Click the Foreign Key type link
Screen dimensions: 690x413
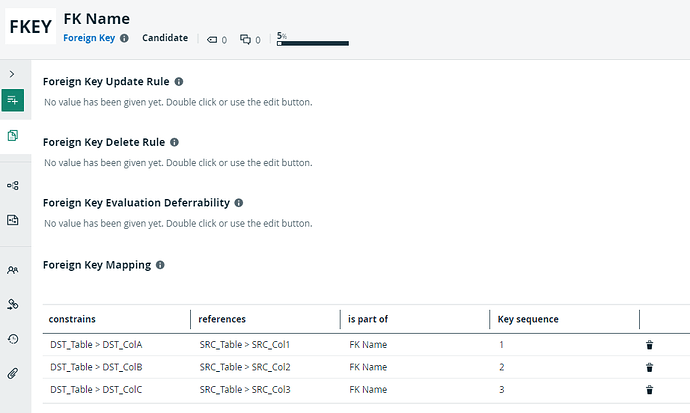point(89,38)
